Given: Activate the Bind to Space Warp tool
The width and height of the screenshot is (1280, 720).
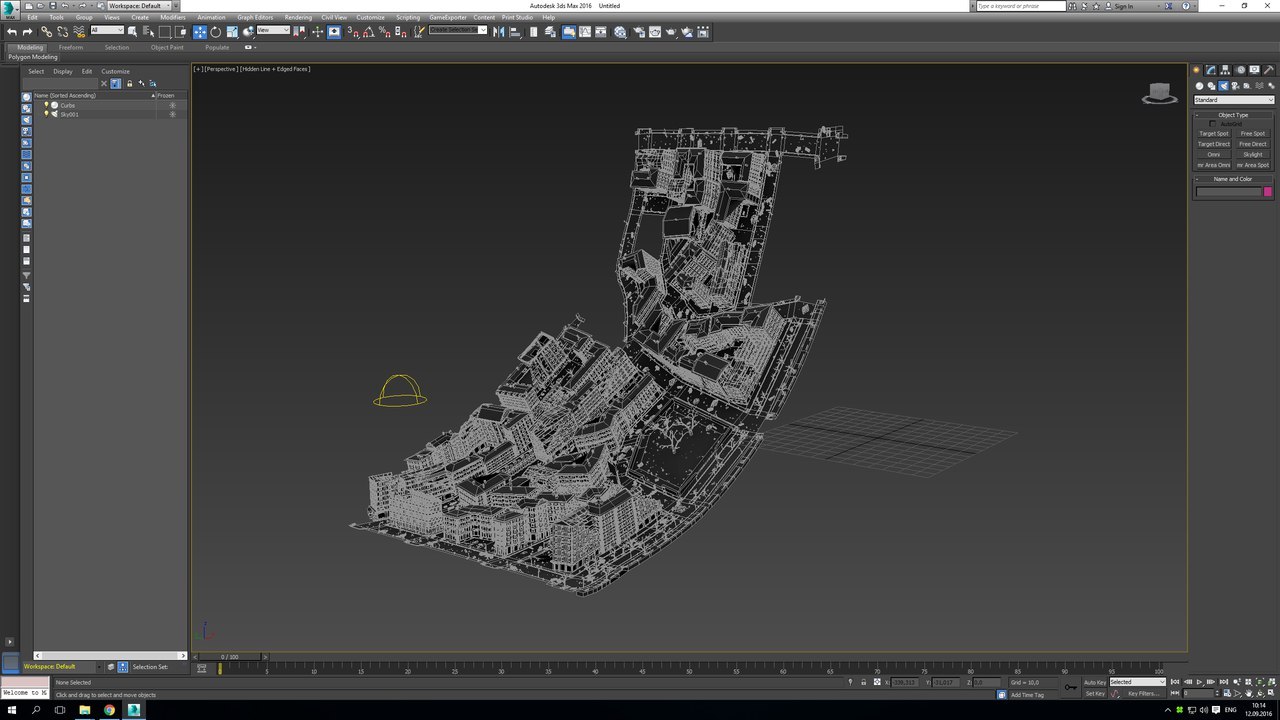Looking at the screenshot, I should tap(80, 32).
